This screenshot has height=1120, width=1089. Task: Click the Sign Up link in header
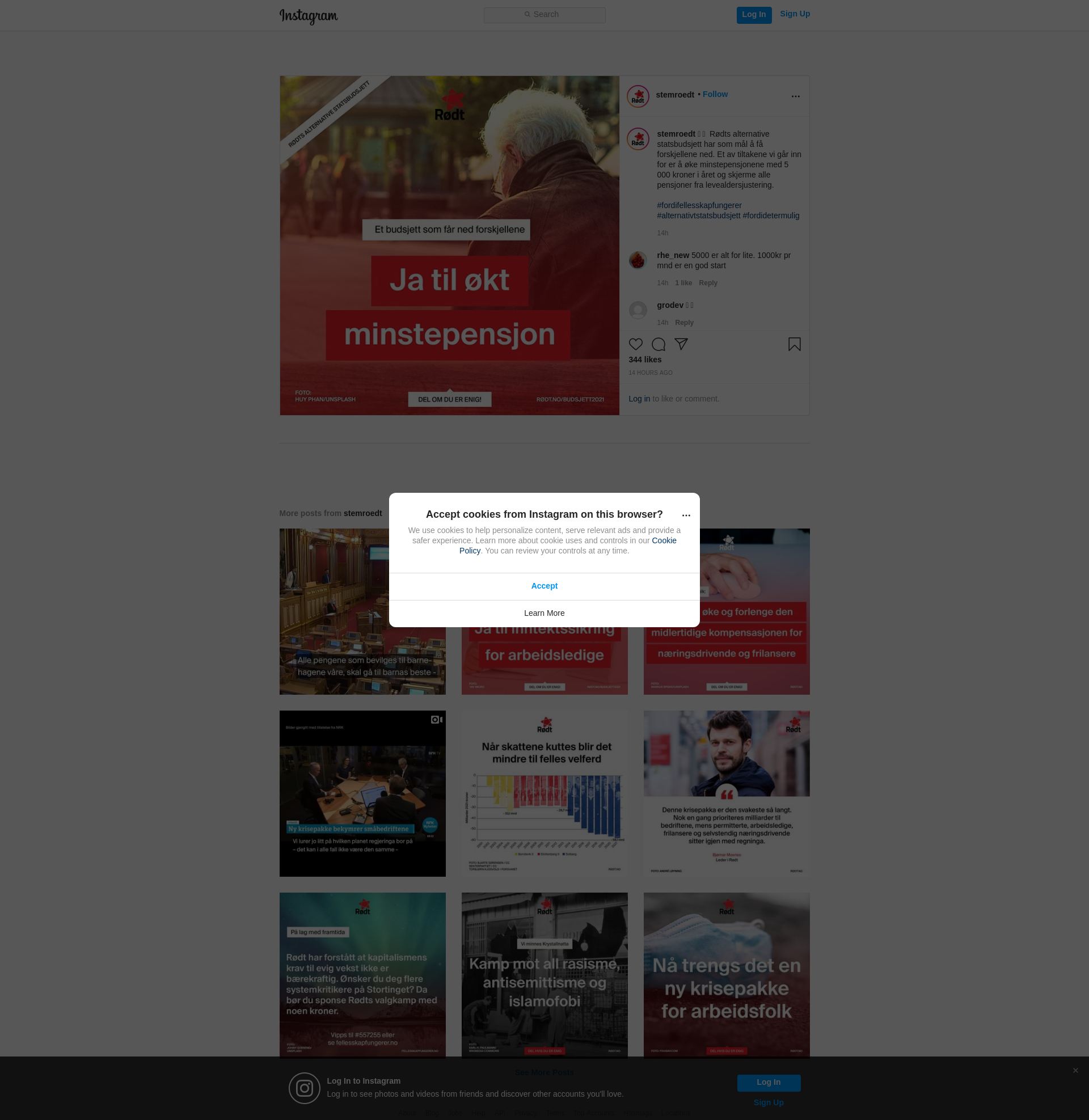coord(795,14)
